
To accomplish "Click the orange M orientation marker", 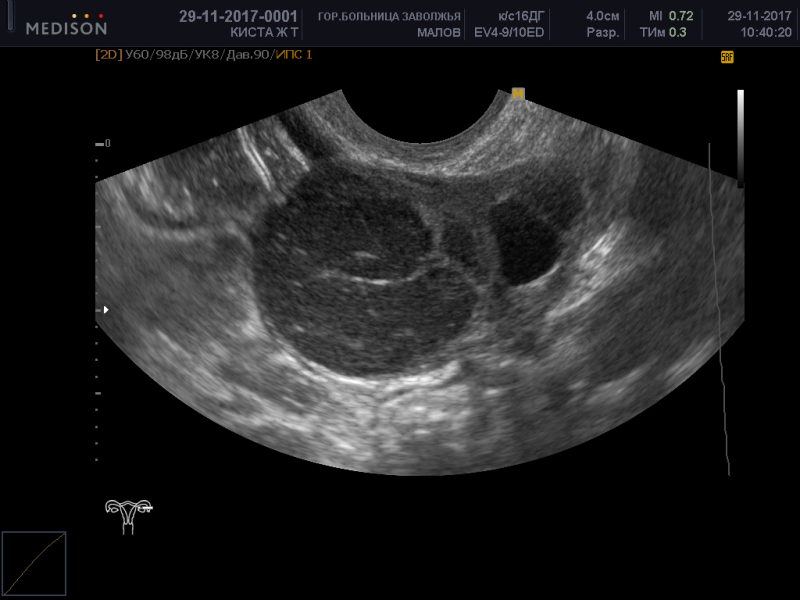I will (x=518, y=94).
